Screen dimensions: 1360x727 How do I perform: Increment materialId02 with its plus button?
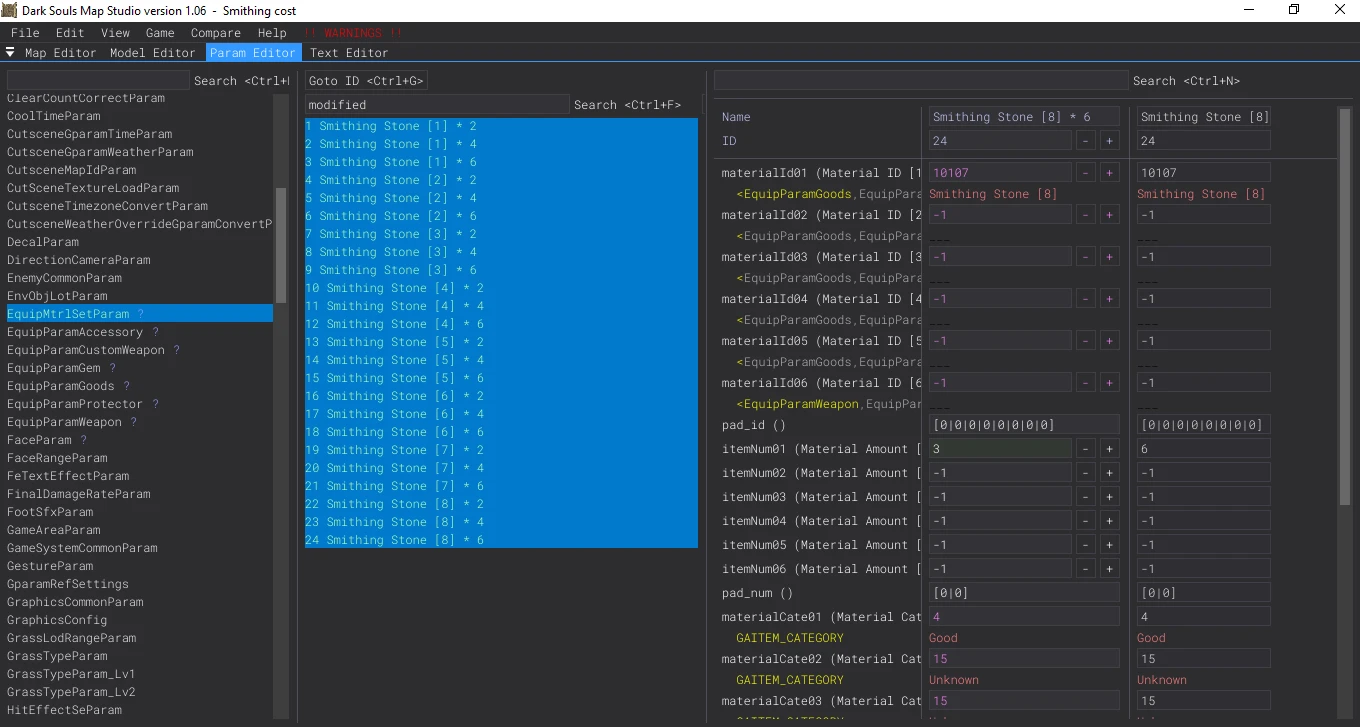click(1109, 215)
